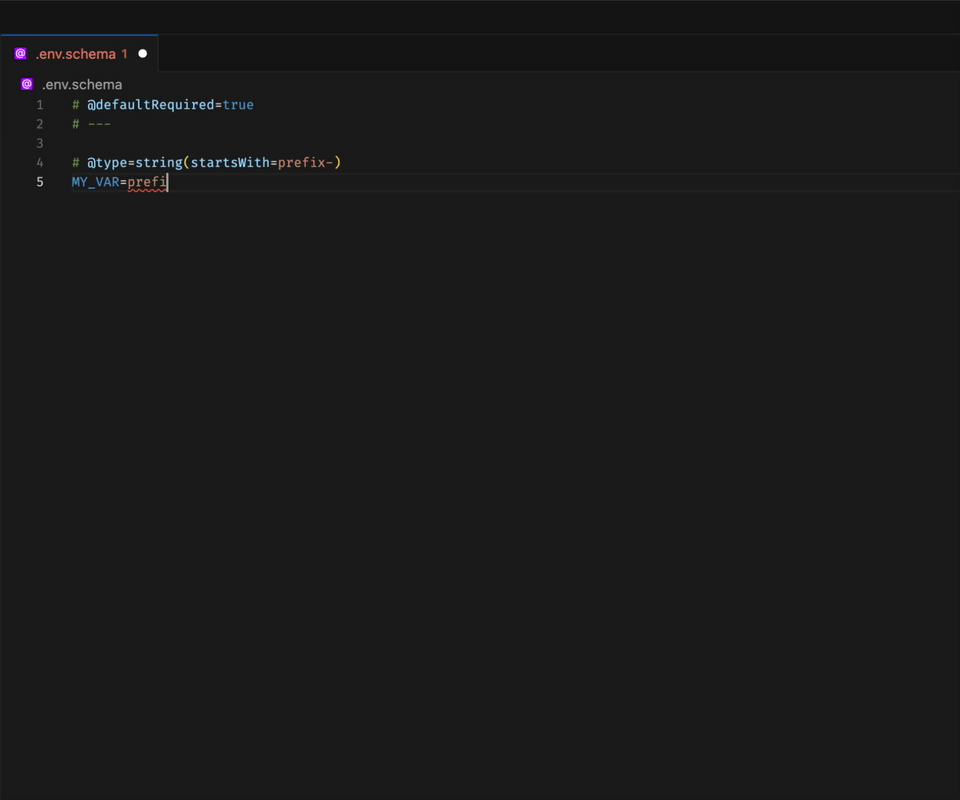This screenshot has height=800, width=960.
Task: Click the # --- separator comment on line 2
Action: pyautogui.click(x=90, y=123)
